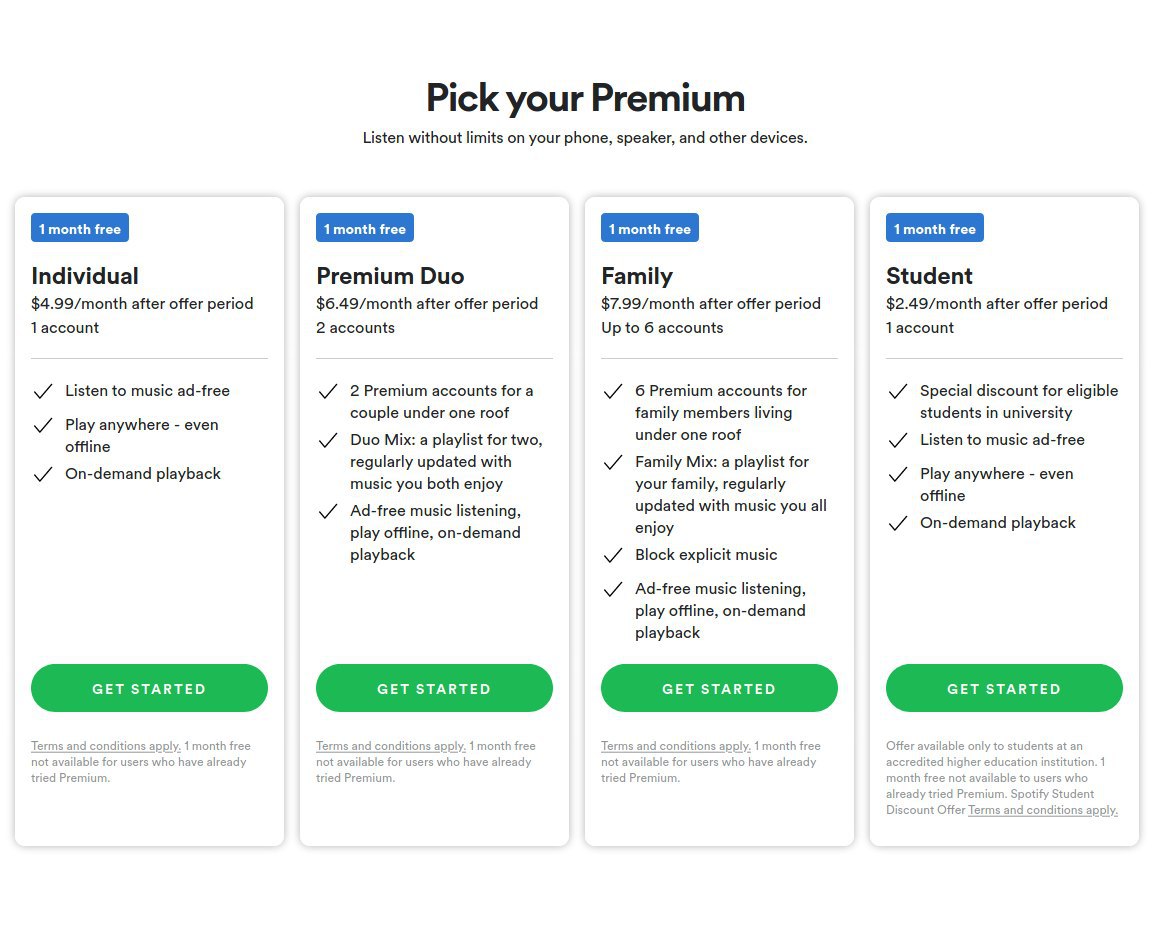Image resolution: width=1170 pixels, height=952 pixels.
Task: Open Terms and conditions link in Family card
Action: tap(676, 746)
